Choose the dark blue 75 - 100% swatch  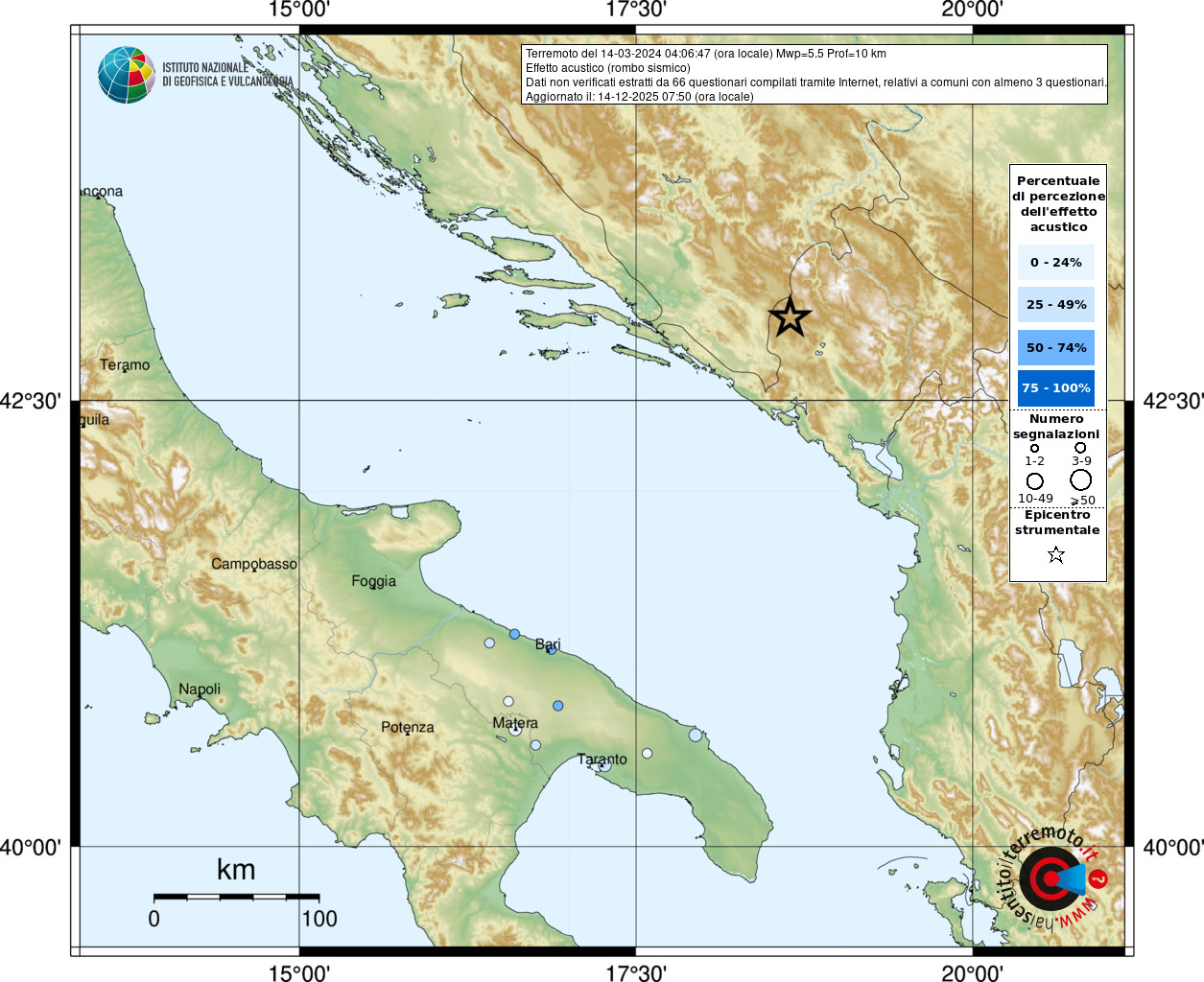[x=1055, y=388]
